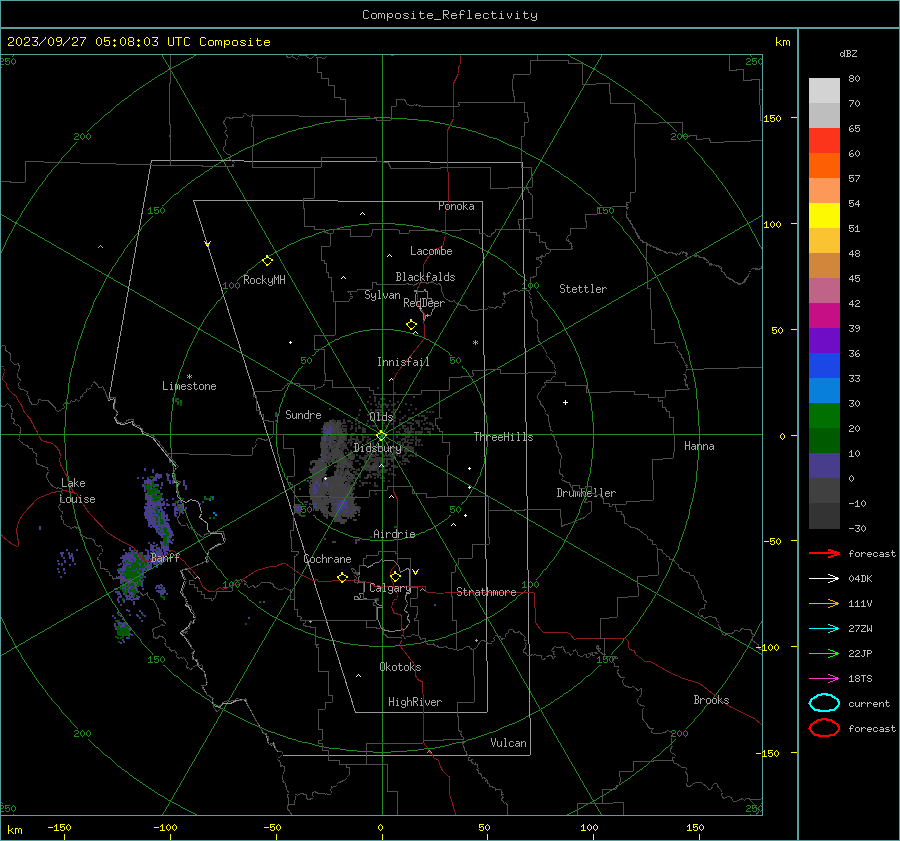The height and width of the screenshot is (841, 900).
Task: Click the green 22JP arrow legend icon
Action: click(824, 653)
